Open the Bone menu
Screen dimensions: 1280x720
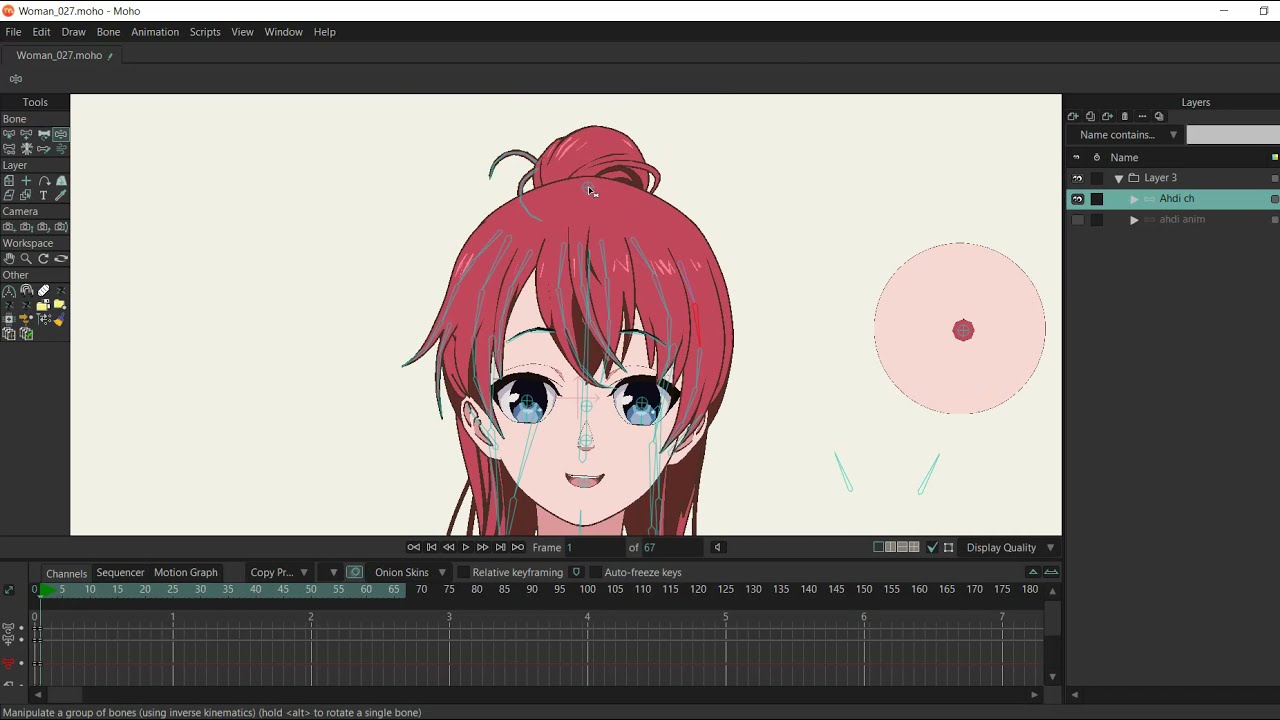point(108,32)
